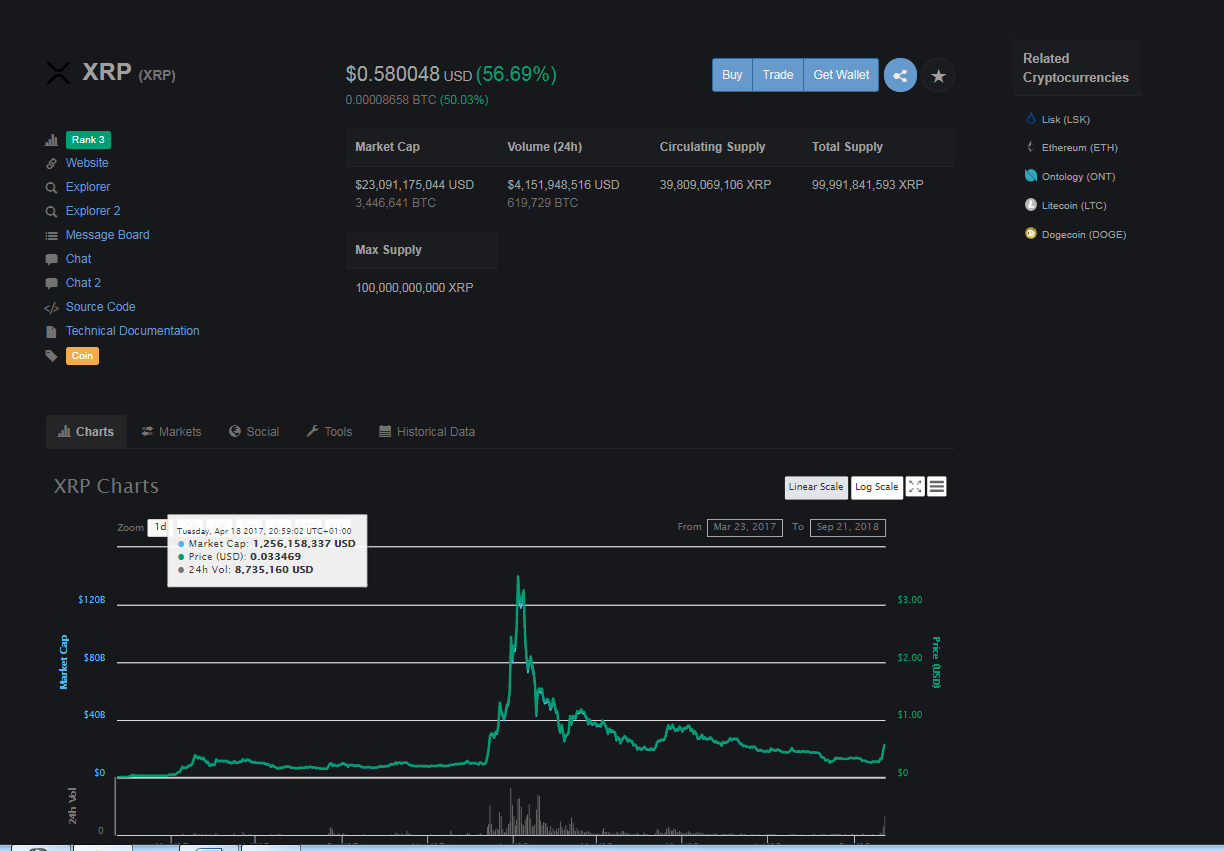Click the document icon beside Technical Documentation
The width and height of the screenshot is (1224, 851).
click(51, 331)
